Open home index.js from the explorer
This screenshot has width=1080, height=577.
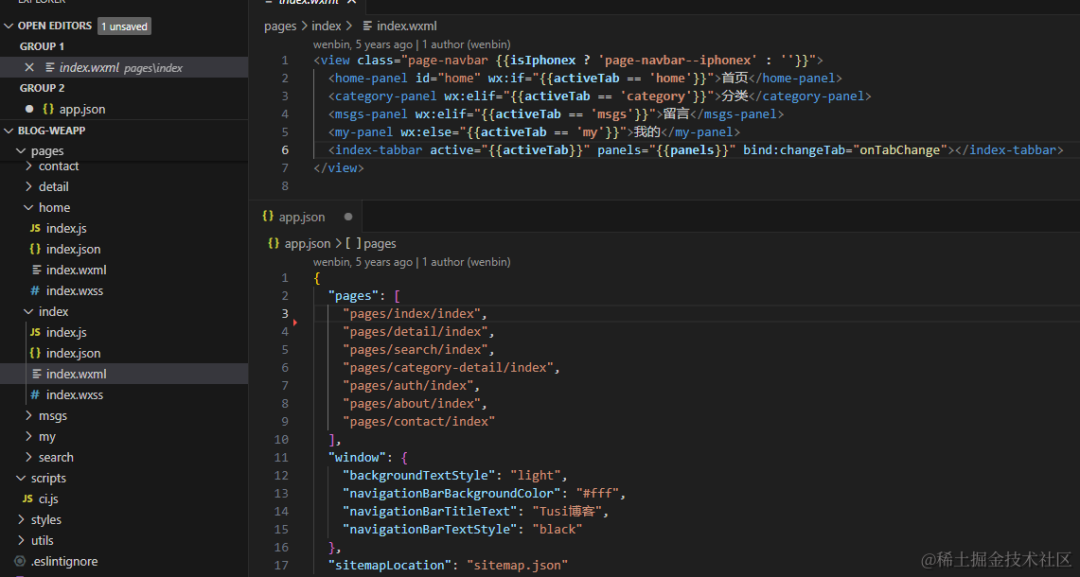[66, 228]
